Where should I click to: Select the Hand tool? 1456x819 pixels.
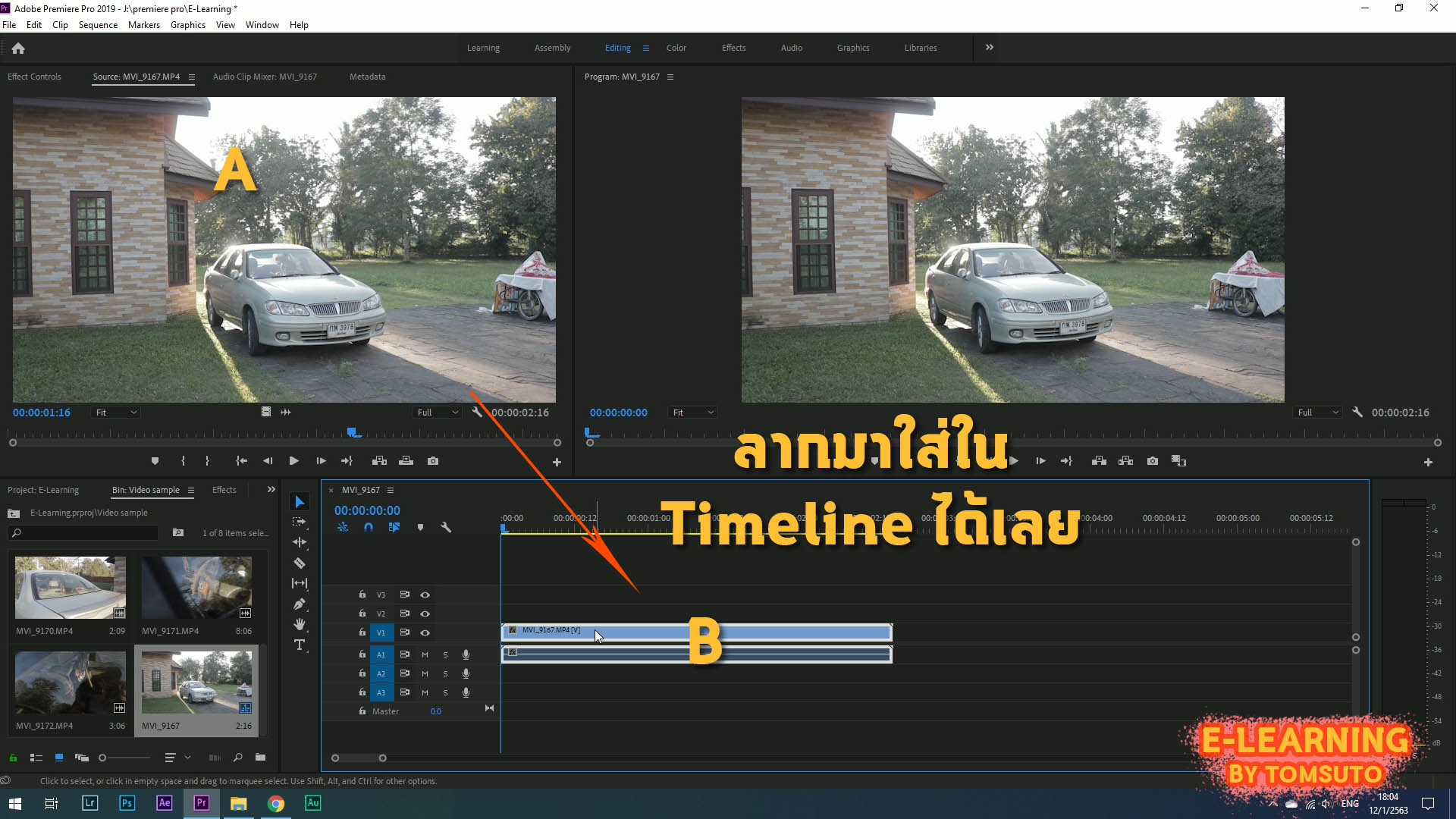pyautogui.click(x=300, y=624)
